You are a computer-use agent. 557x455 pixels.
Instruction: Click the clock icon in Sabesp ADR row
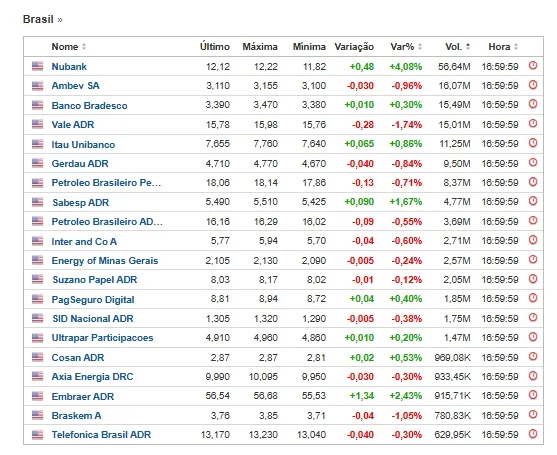[x=533, y=201]
